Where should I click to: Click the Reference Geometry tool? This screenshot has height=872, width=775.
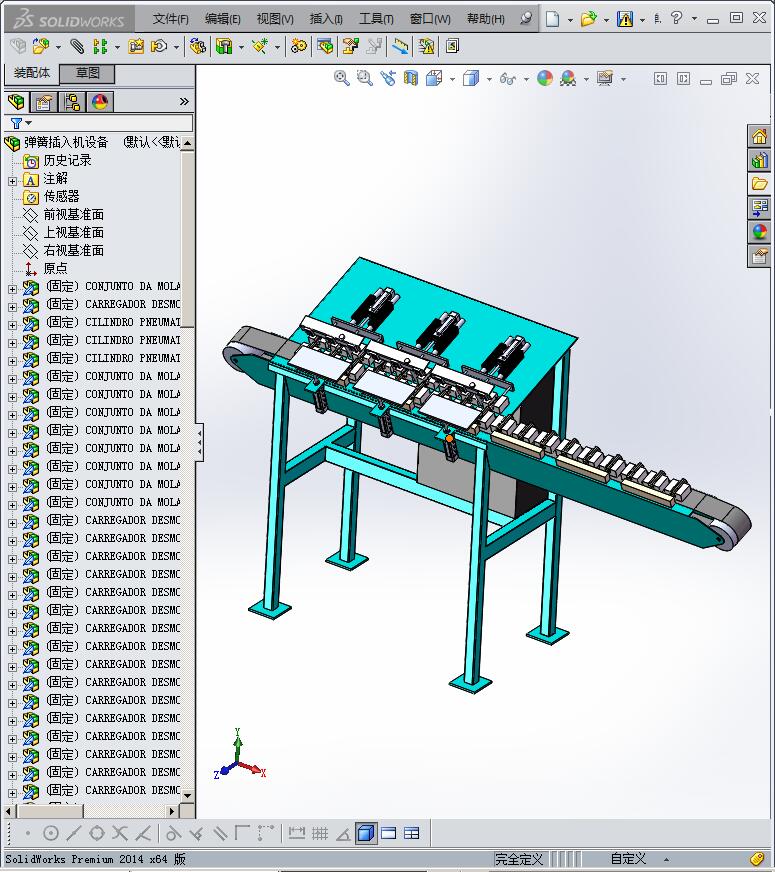pos(260,46)
